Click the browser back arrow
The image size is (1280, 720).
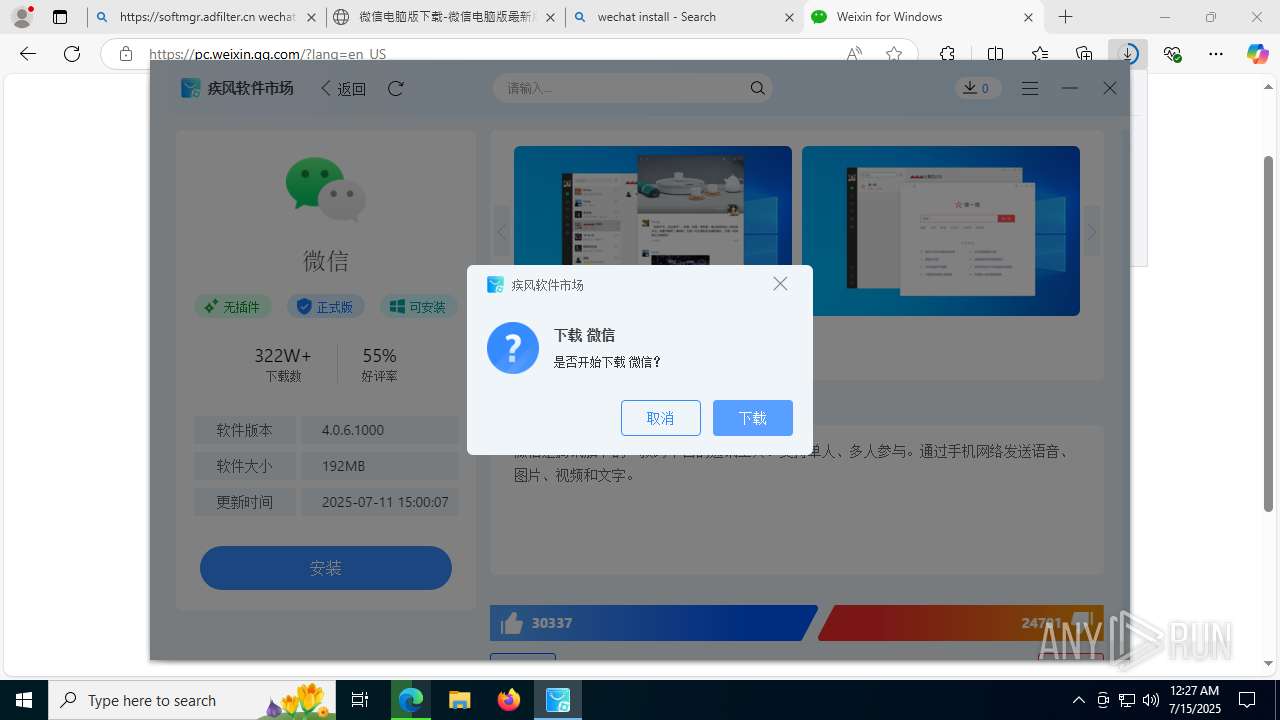28,54
